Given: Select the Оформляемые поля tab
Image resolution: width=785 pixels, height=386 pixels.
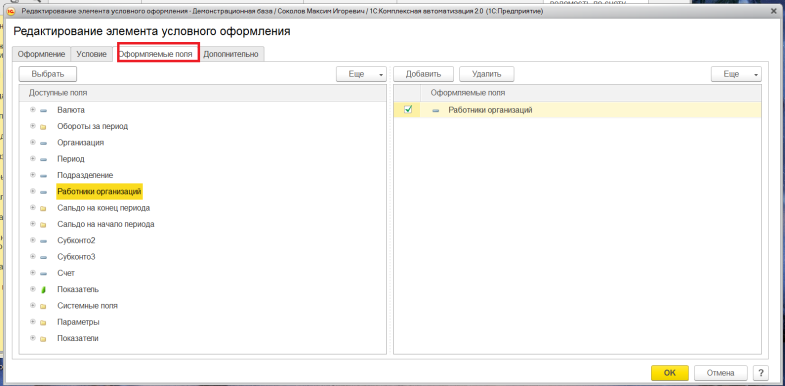Looking at the screenshot, I should point(158,53).
